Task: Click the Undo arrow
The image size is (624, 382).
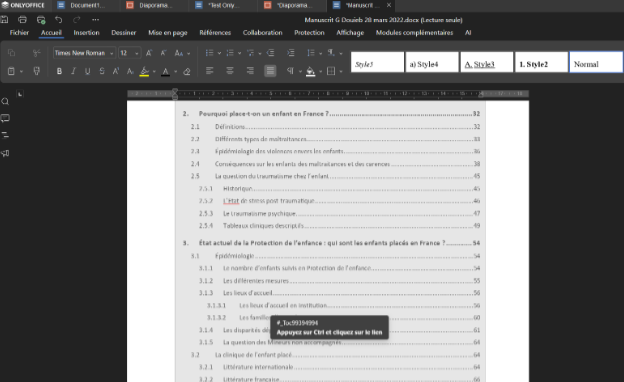Action: pyautogui.click(x=58, y=19)
